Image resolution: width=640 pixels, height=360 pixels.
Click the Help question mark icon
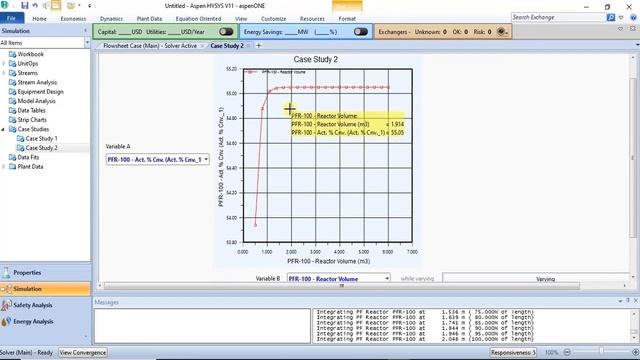point(633,18)
